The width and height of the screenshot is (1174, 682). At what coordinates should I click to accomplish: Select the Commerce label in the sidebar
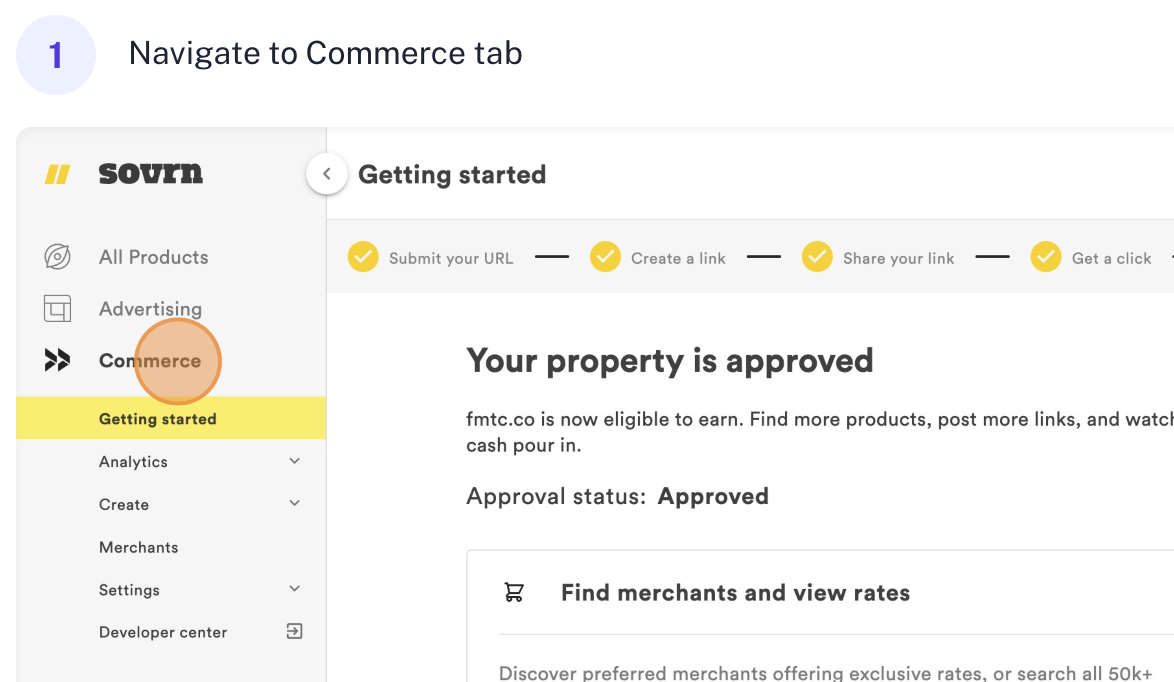(150, 361)
